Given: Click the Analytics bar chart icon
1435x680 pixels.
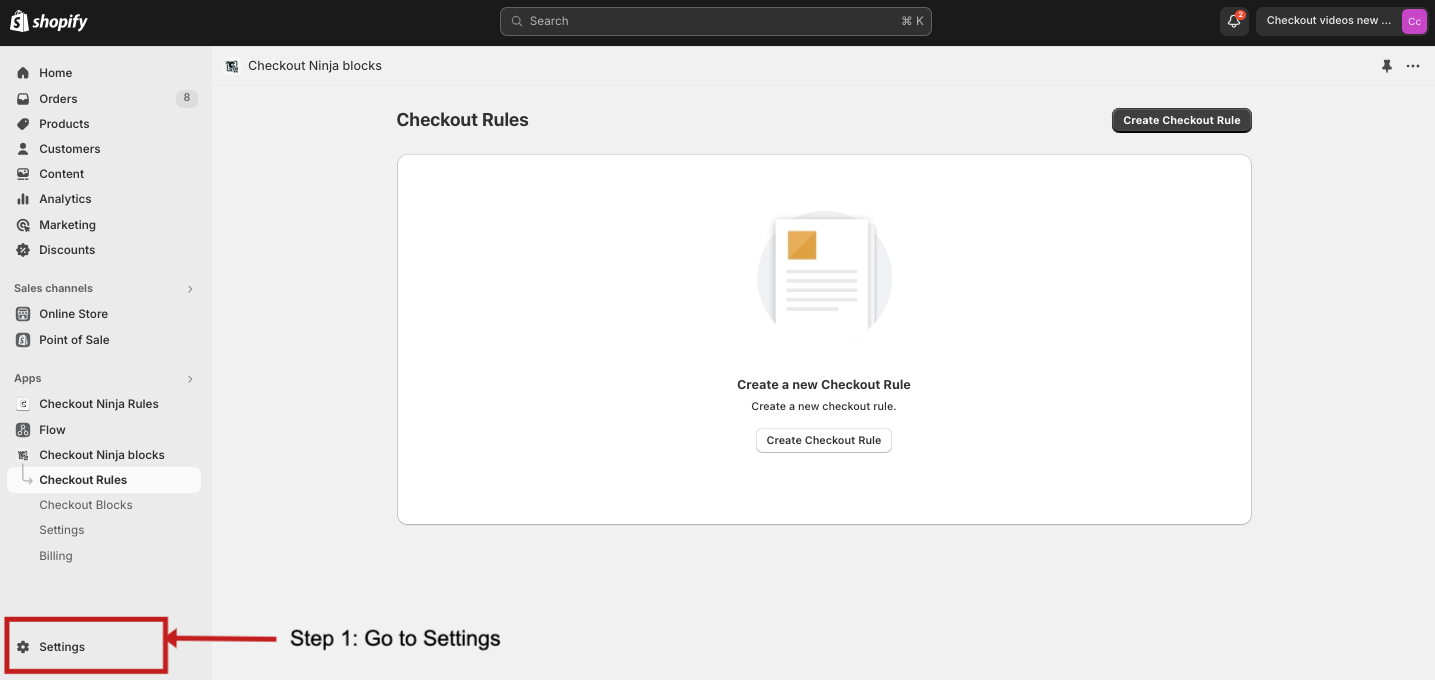Looking at the screenshot, I should coord(23,199).
